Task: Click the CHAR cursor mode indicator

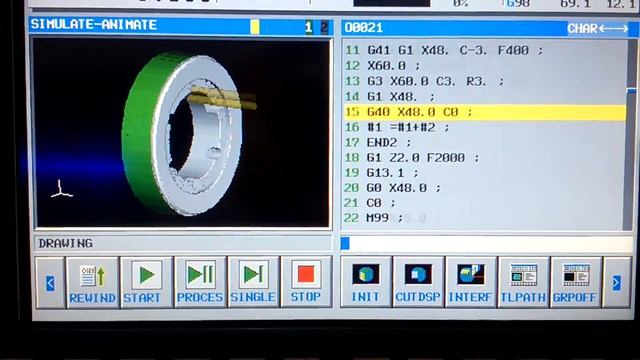Action: coord(598,29)
